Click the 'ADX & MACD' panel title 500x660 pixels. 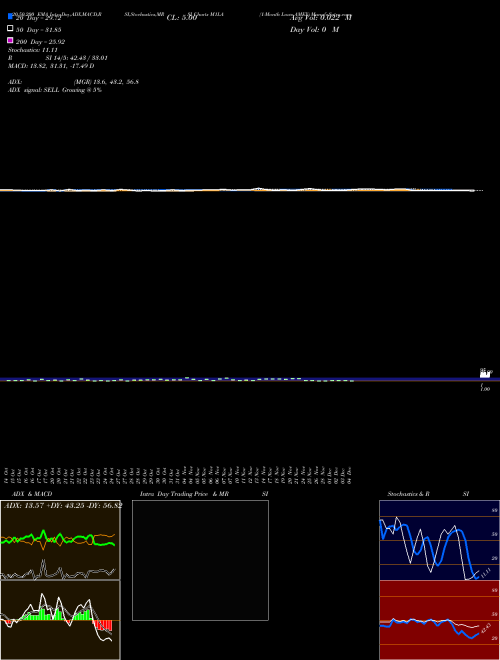(32, 494)
